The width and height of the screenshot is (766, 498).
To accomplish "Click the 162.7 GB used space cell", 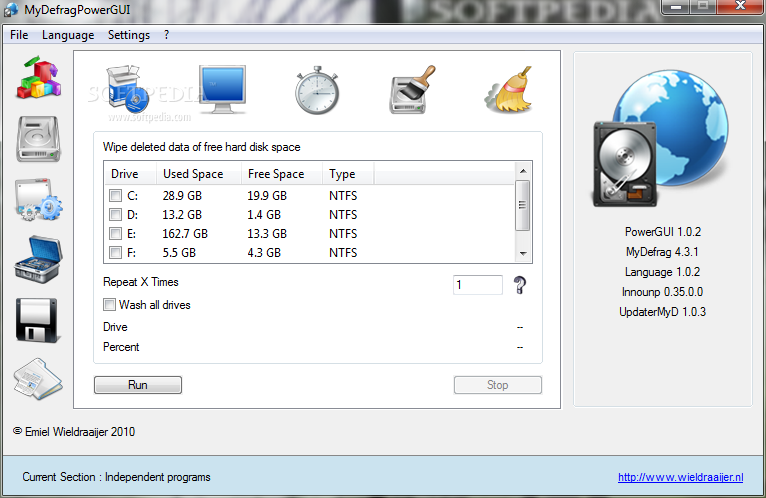I will 185,234.
